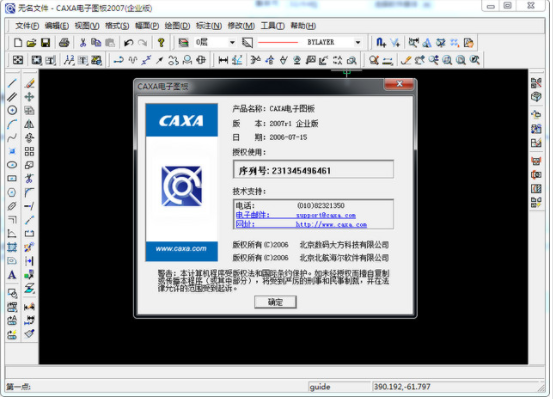Save the drawing with the floppy icon
Image resolution: width=553 pixels, height=399 pixels.
[x=45, y=43]
